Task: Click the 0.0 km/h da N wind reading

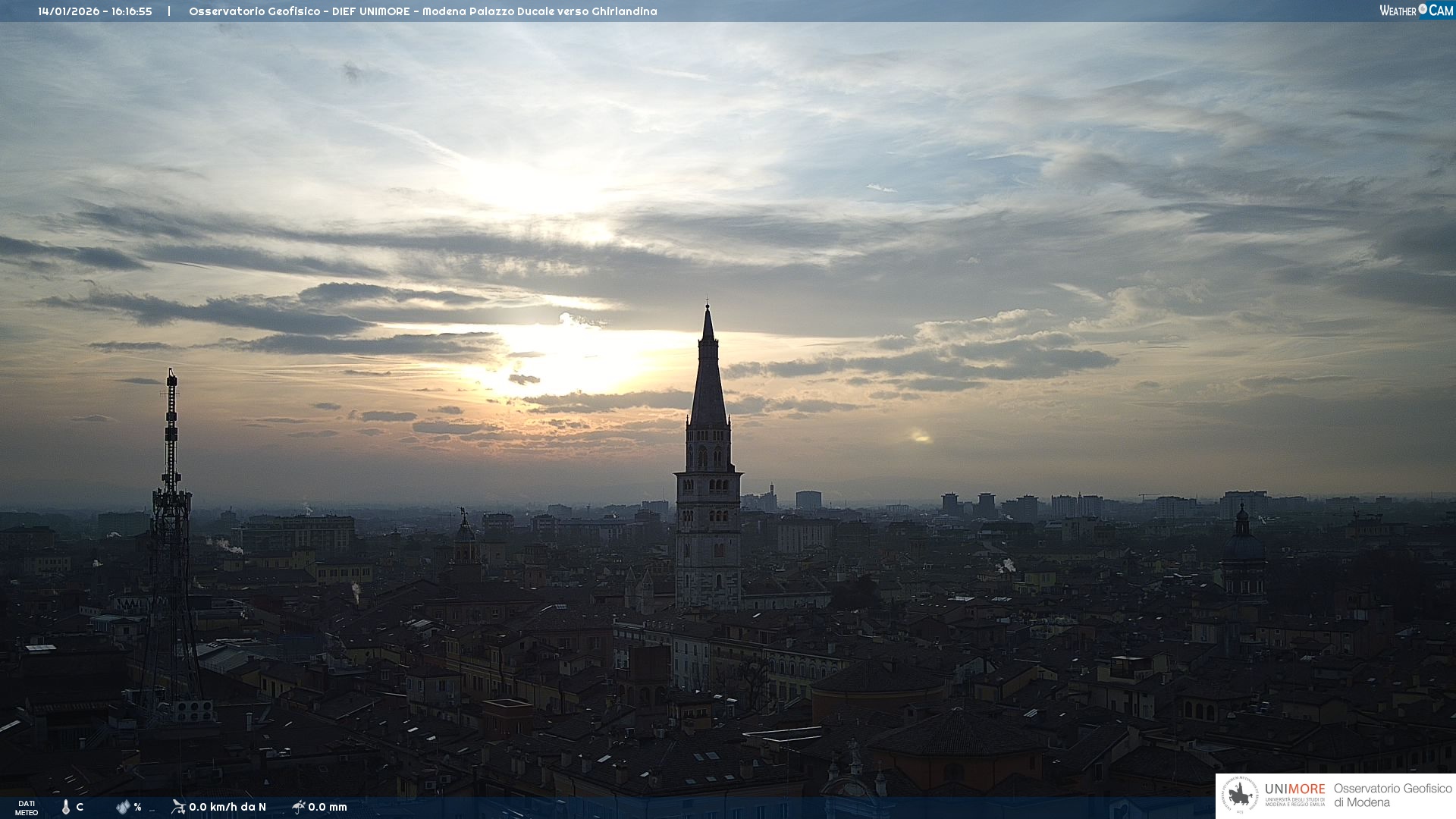Action: [x=227, y=807]
